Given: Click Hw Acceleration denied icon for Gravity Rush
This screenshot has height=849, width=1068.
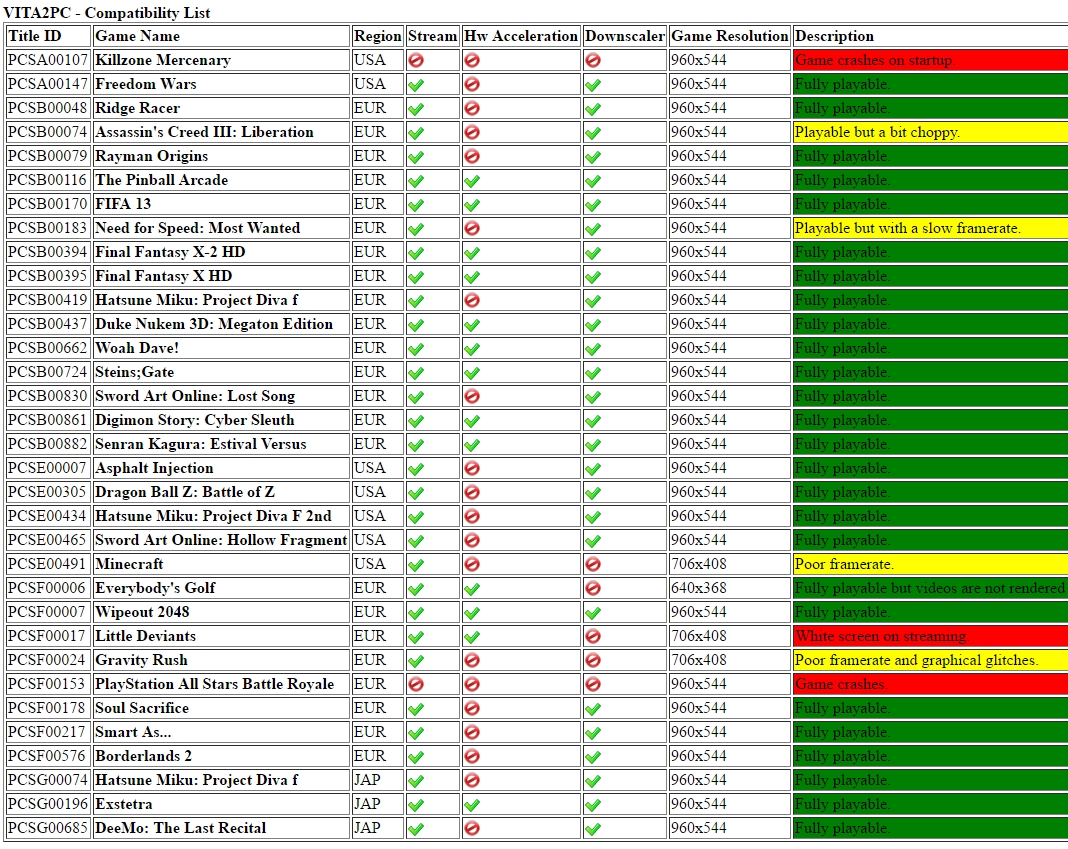Looking at the screenshot, I should click(471, 660).
